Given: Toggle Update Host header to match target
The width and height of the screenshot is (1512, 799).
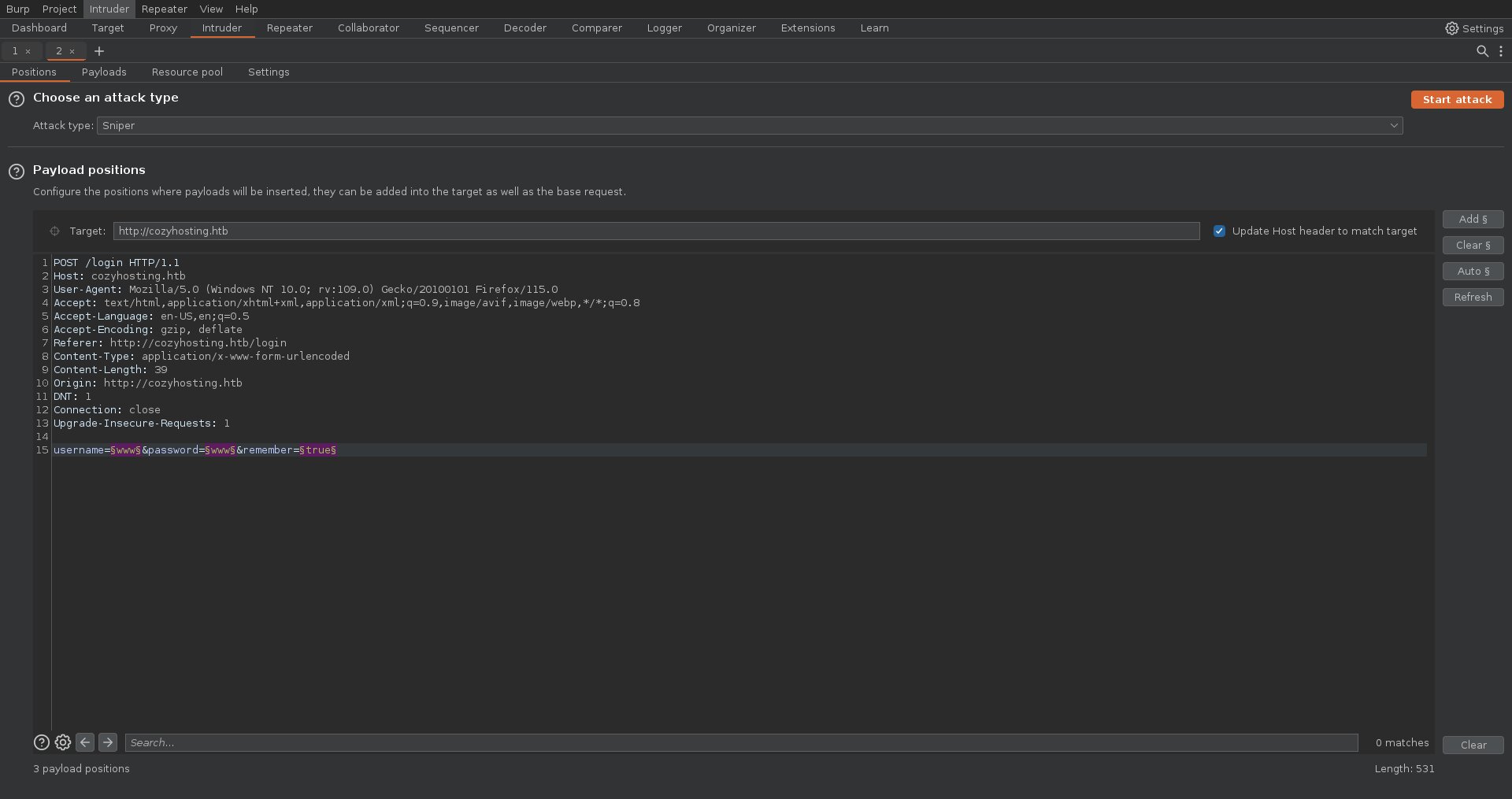Looking at the screenshot, I should point(1219,231).
